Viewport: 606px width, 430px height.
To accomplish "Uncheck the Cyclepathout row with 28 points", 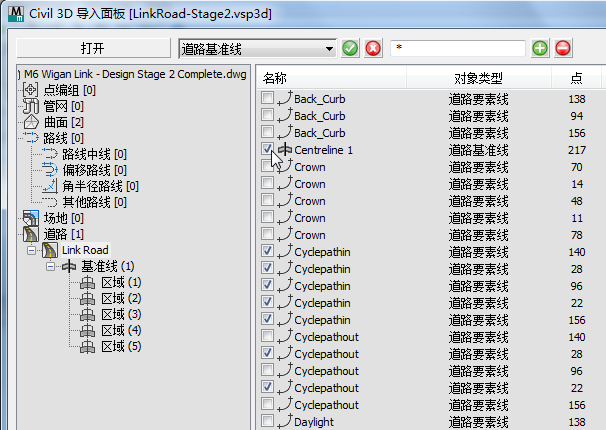I will [x=267, y=353].
